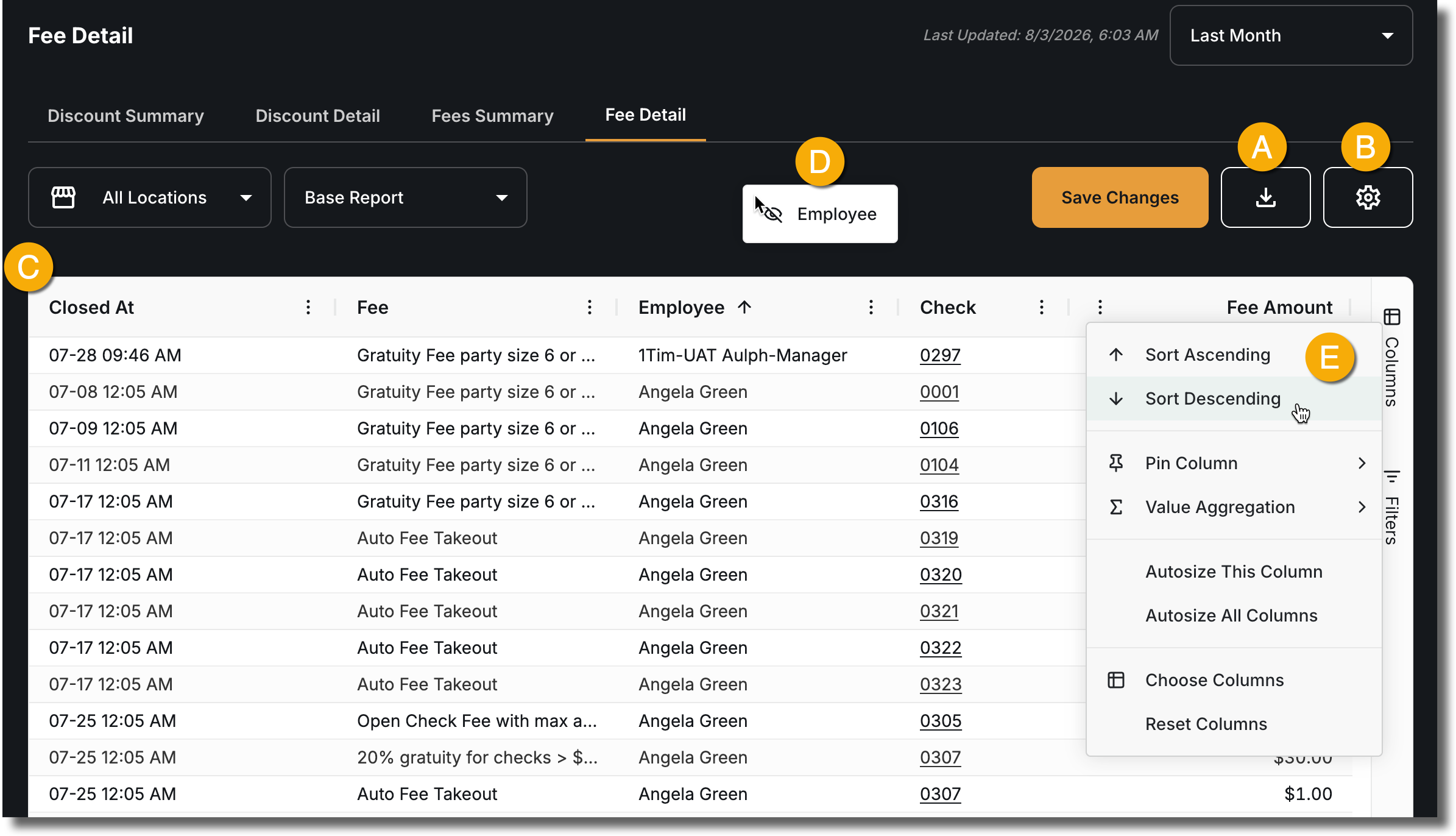Click the down arrow icon for Sort Descending
This screenshot has width=1456, height=836.
pos(1116,399)
